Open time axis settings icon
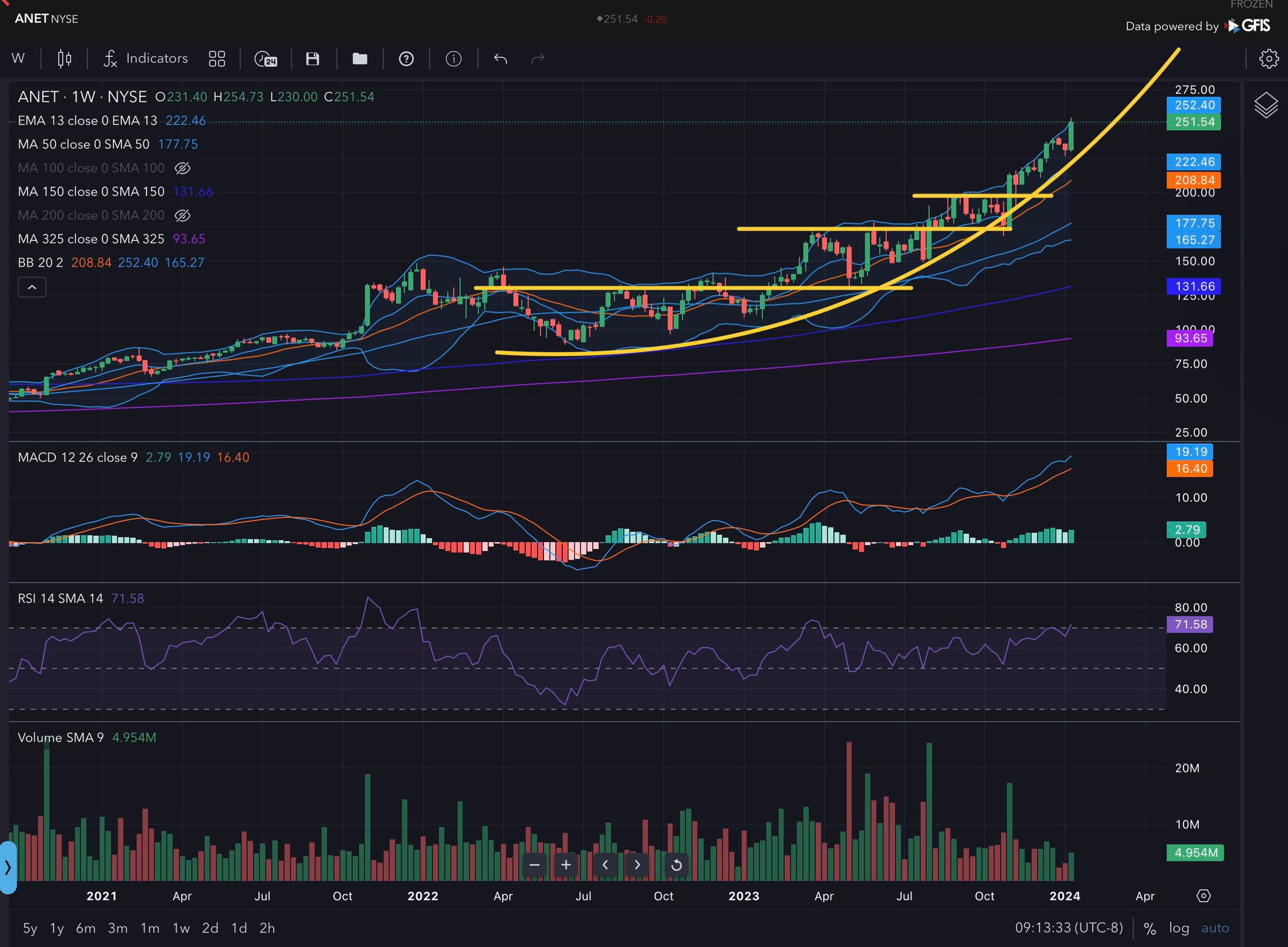This screenshot has height=947, width=1288. 1204,896
